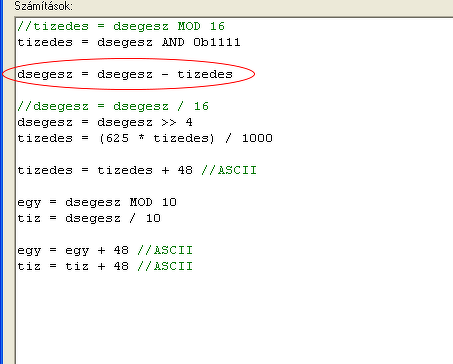
Task: Click the value 1000 in calculation
Action: [257, 138]
